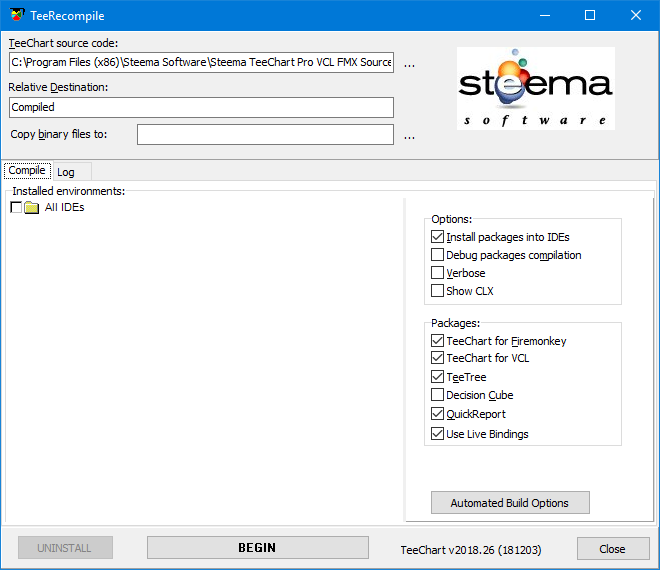Disable Use Live Bindings
Image resolution: width=660 pixels, height=570 pixels.
coord(437,434)
